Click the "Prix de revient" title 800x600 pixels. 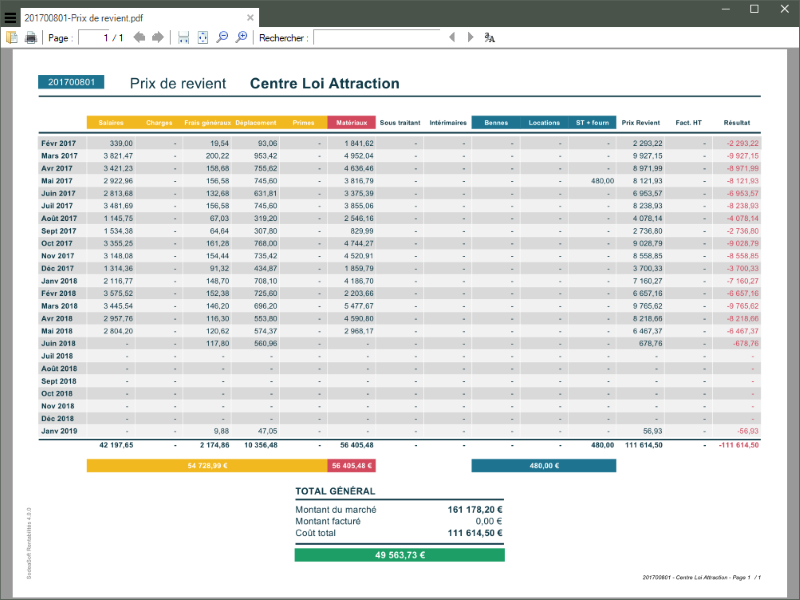[x=178, y=84]
